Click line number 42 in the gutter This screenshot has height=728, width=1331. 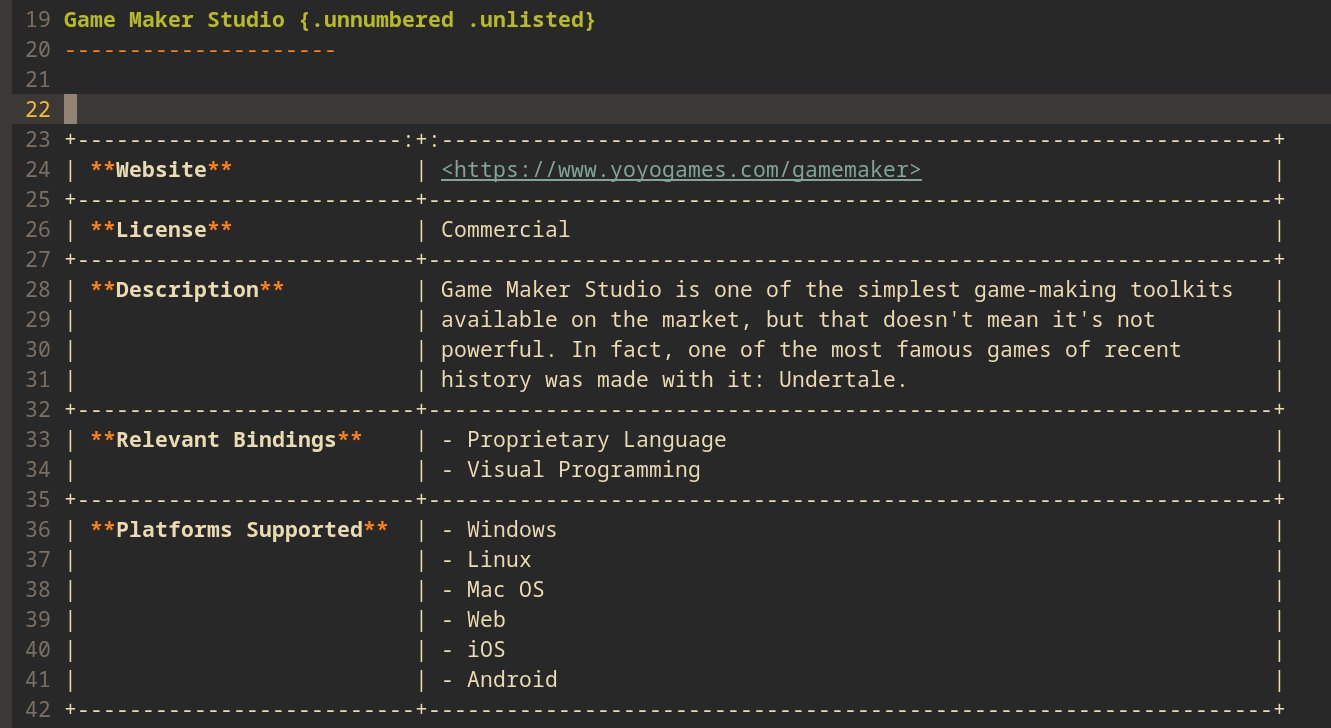38,710
